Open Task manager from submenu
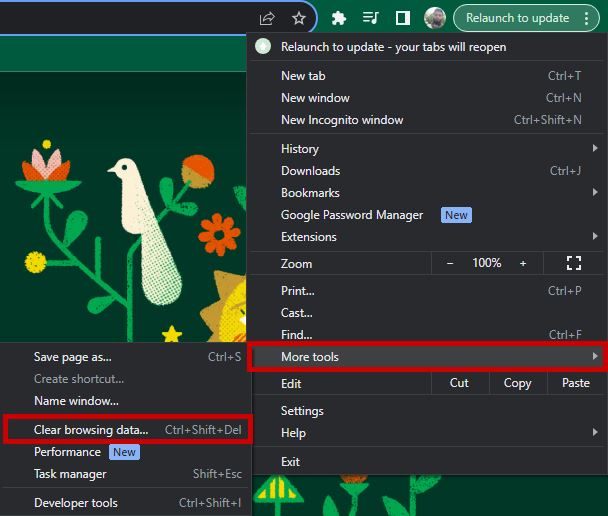608x516 pixels. tap(126, 474)
